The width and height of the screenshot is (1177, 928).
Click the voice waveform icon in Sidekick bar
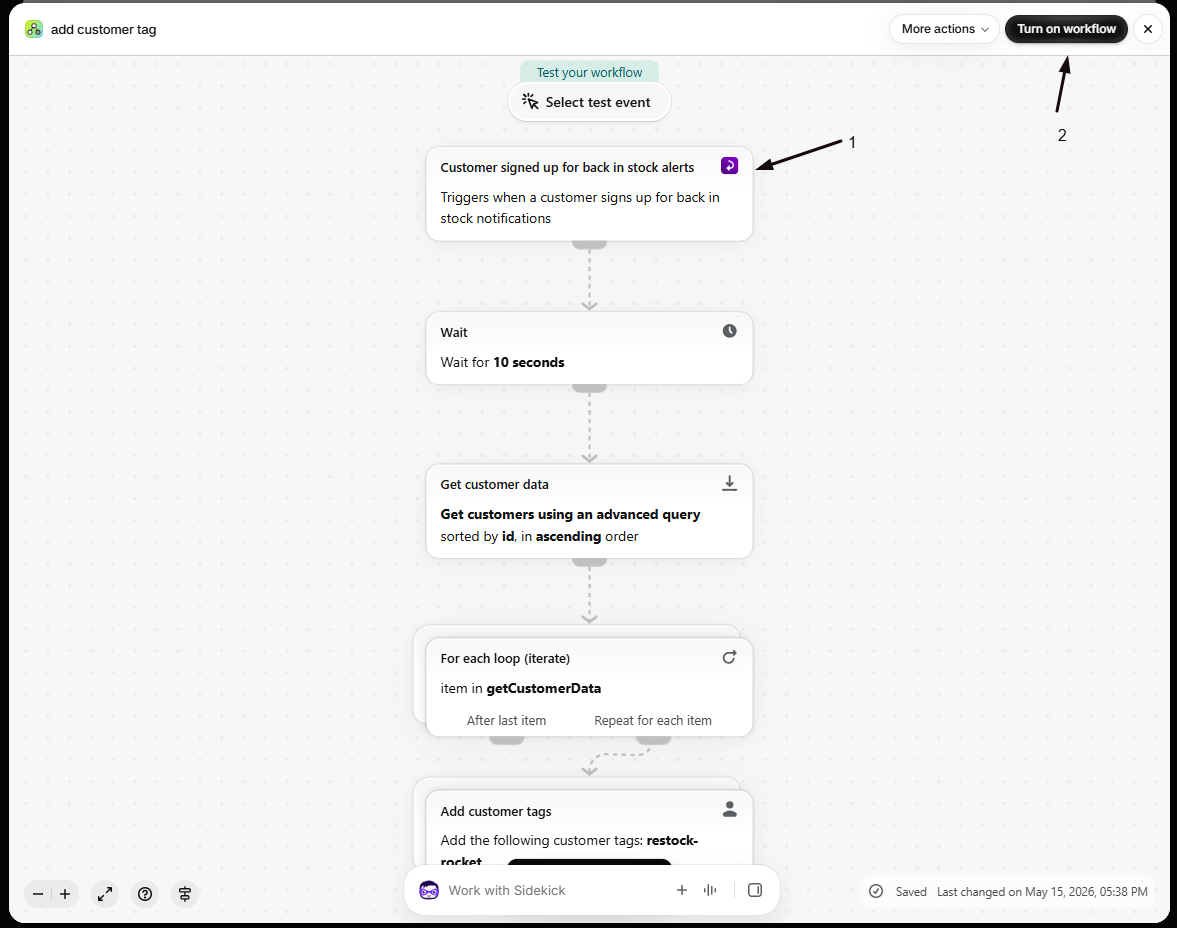(710, 890)
